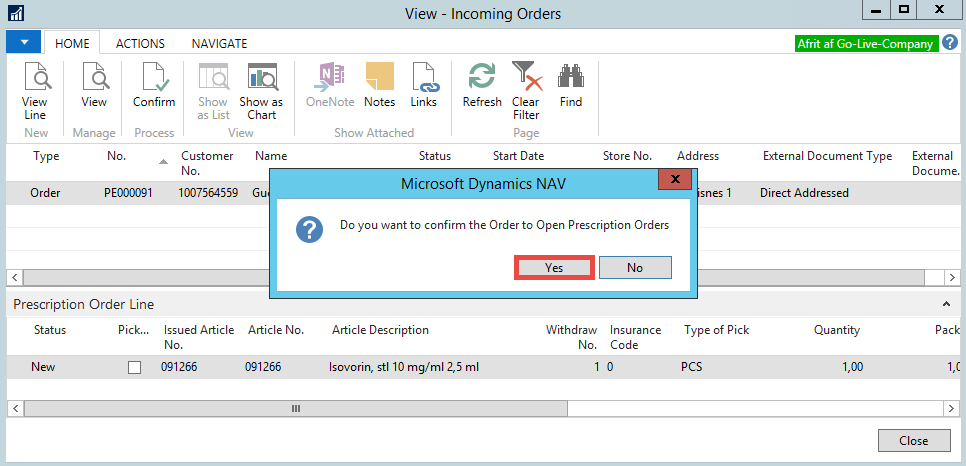Select the Dynamics NAV app icon in title bar
Screen dimensions: 966x466
click(17, 13)
